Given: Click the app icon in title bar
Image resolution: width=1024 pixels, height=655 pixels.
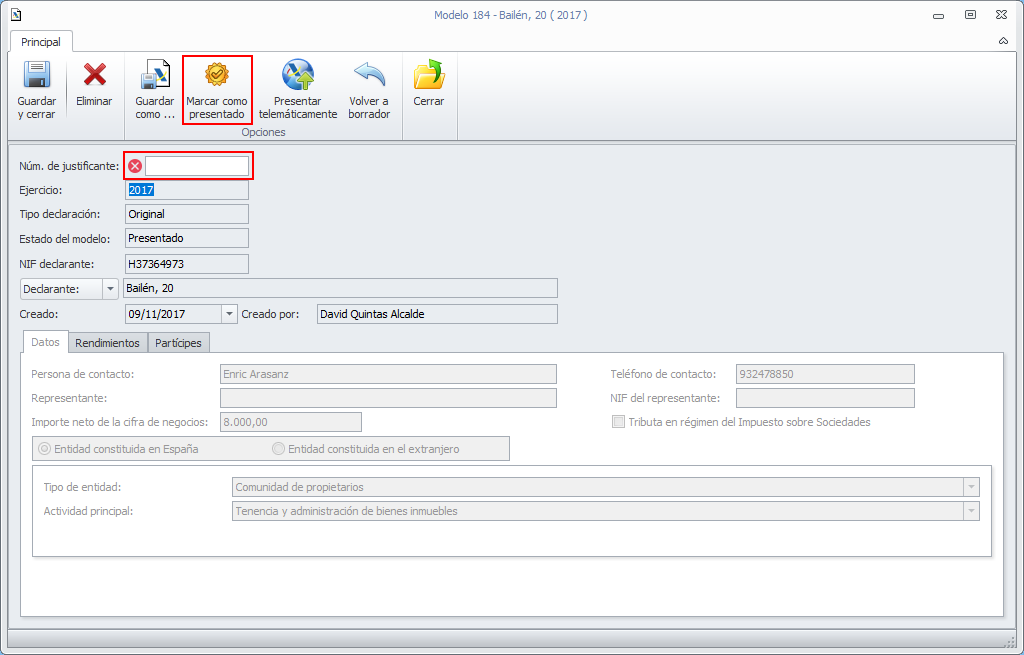Looking at the screenshot, I should click(16, 14).
